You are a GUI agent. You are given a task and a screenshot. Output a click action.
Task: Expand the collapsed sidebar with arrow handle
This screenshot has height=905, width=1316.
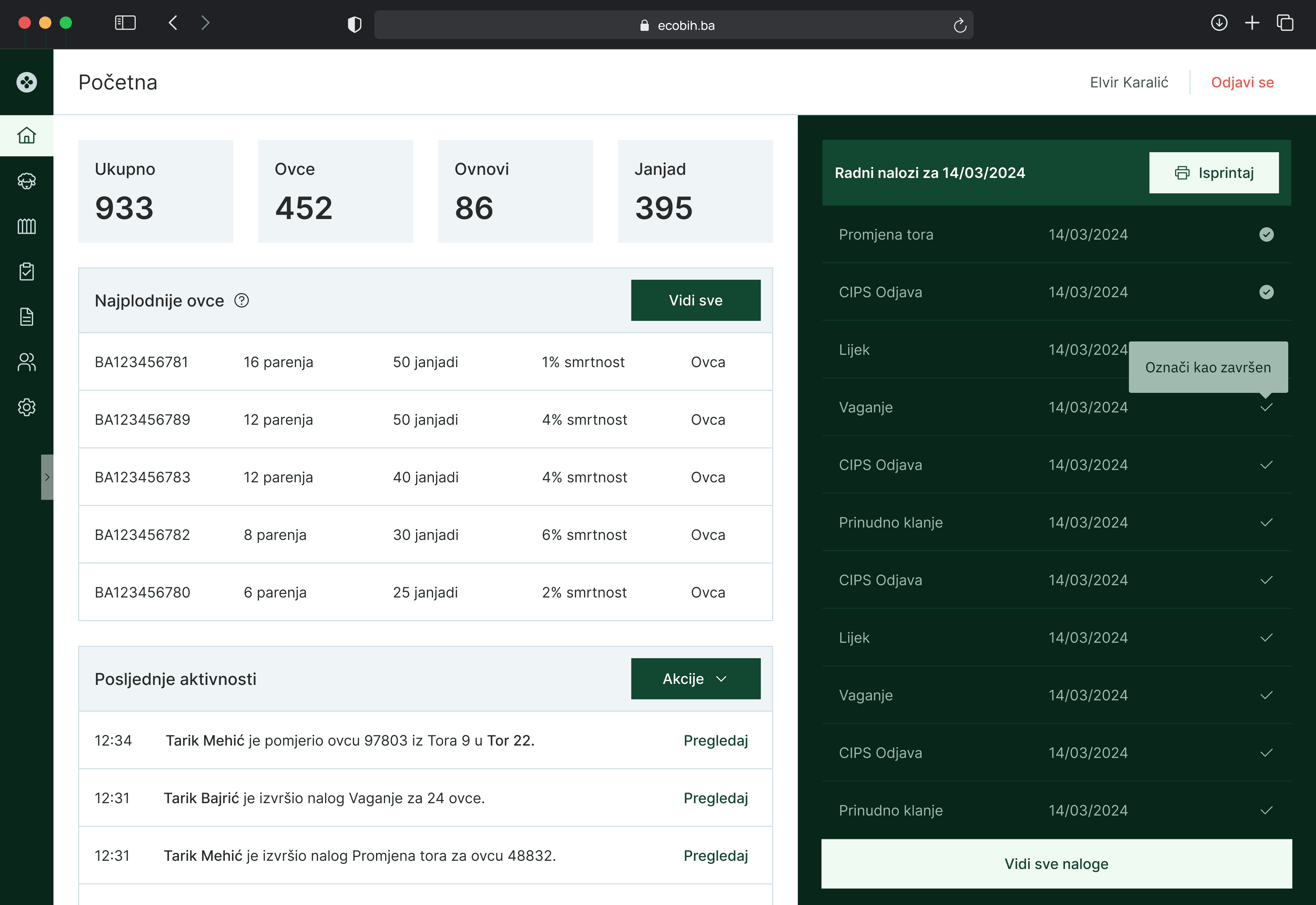coord(47,477)
